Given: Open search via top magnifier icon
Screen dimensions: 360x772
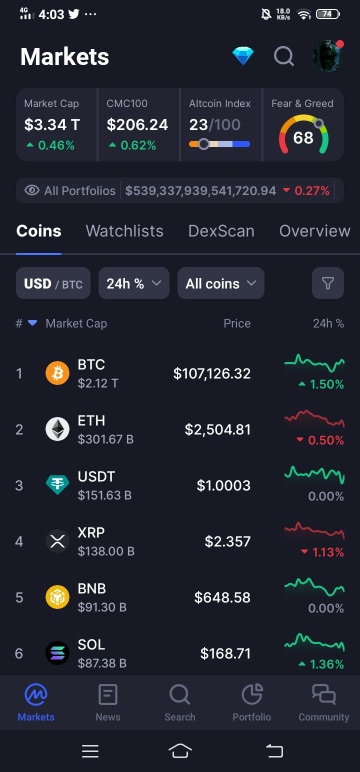Looking at the screenshot, I should click(284, 56).
